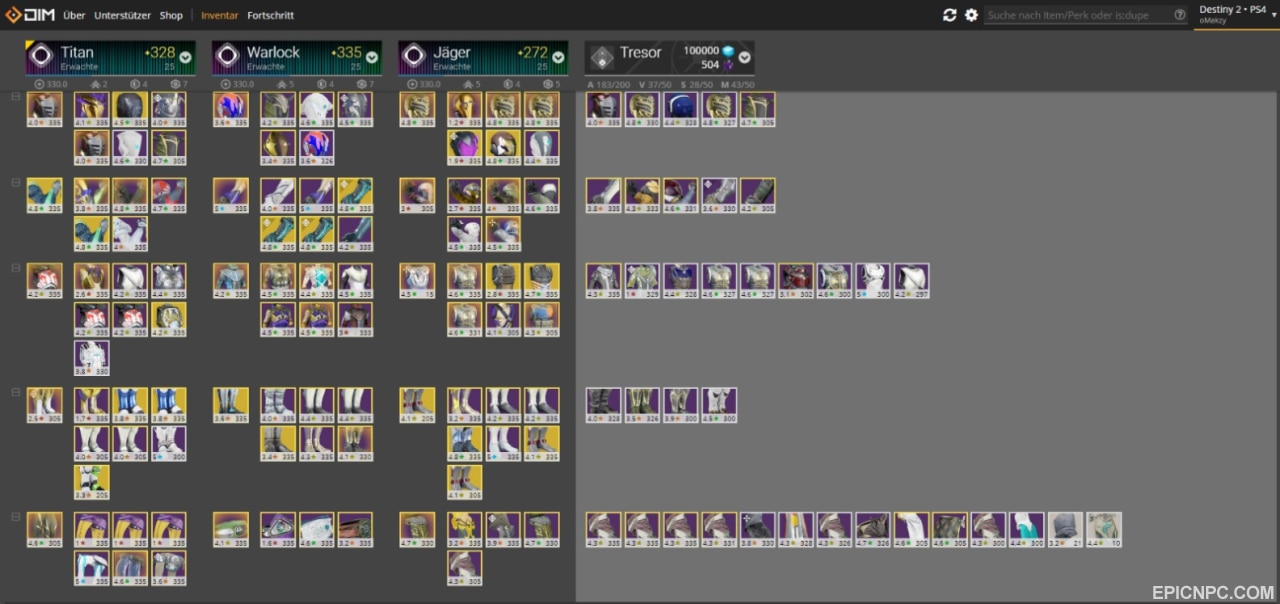Click vault count A 183/200
Image resolution: width=1280 pixels, height=604 pixels.
[610, 84]
